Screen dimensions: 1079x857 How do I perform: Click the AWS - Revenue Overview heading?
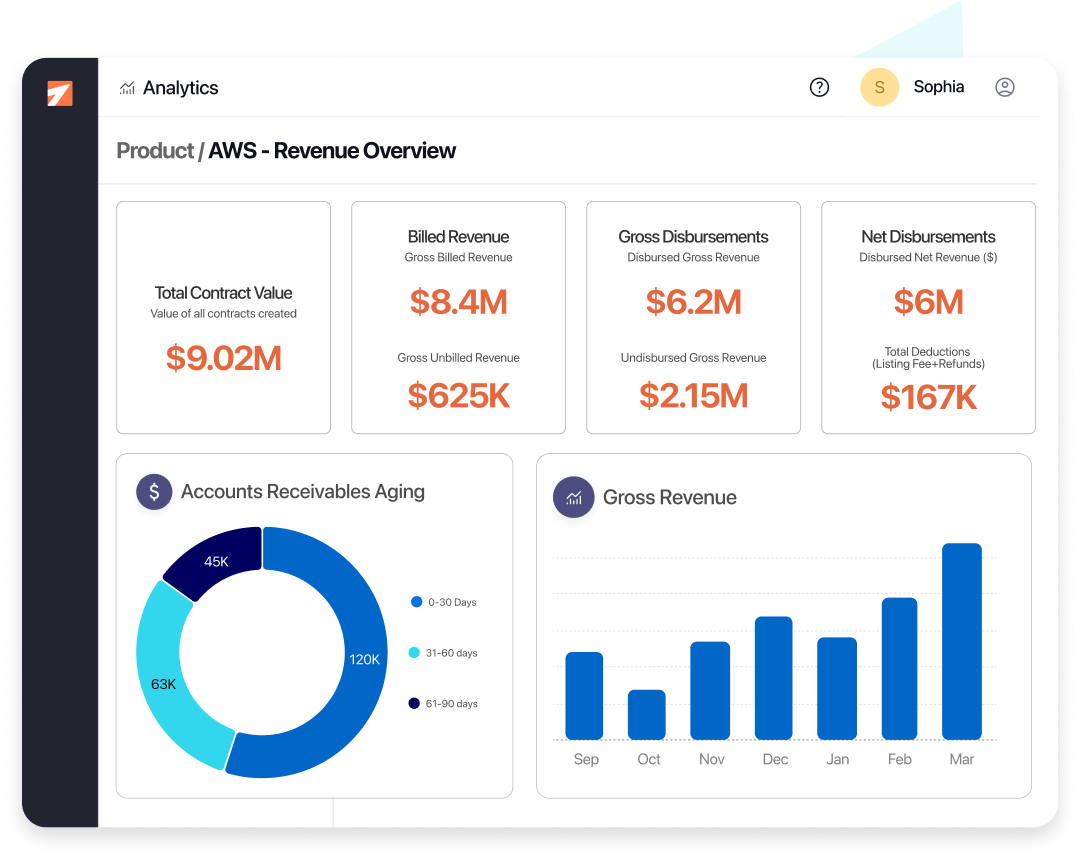(332, 151)
